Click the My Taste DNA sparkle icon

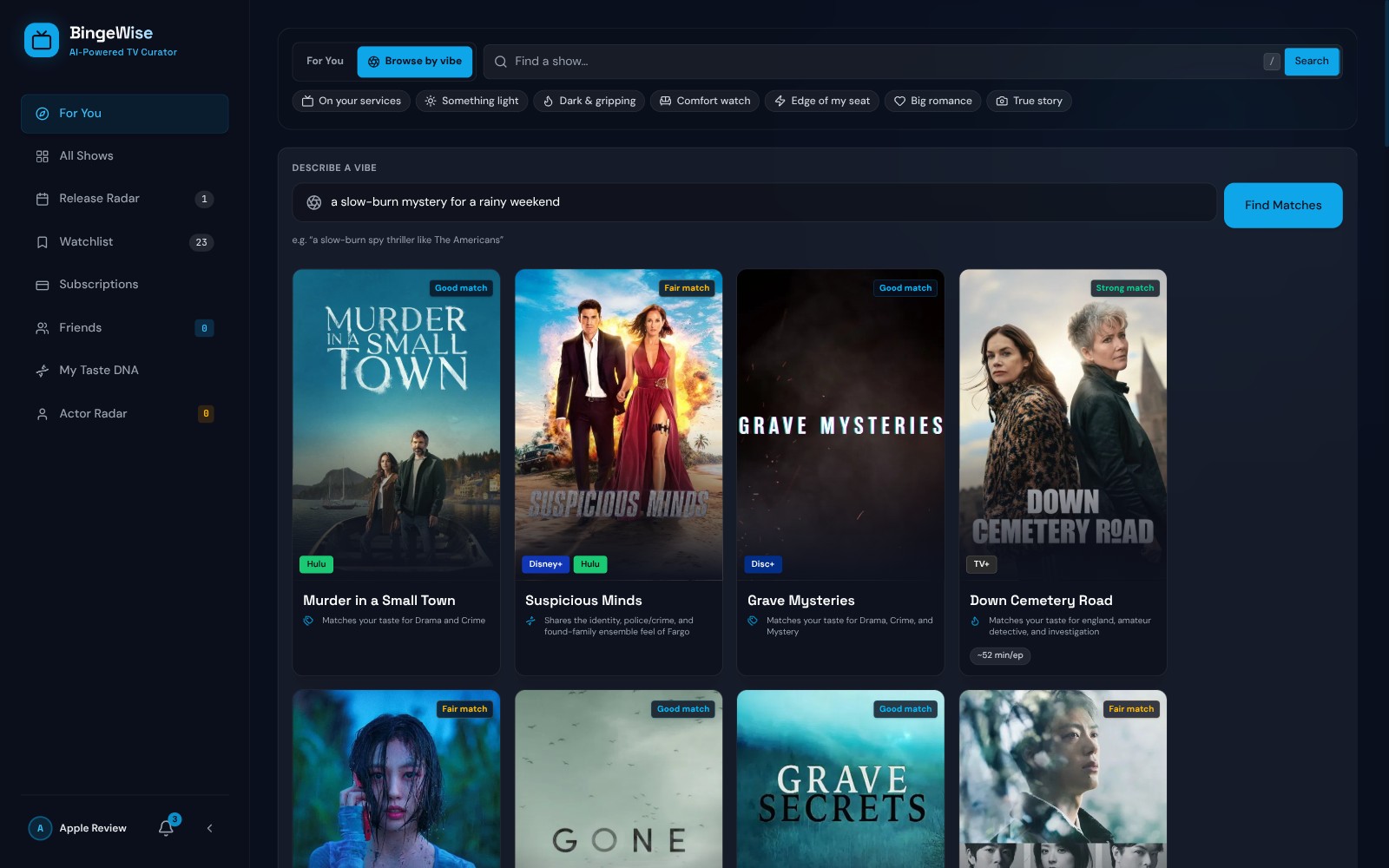[42, 371]
